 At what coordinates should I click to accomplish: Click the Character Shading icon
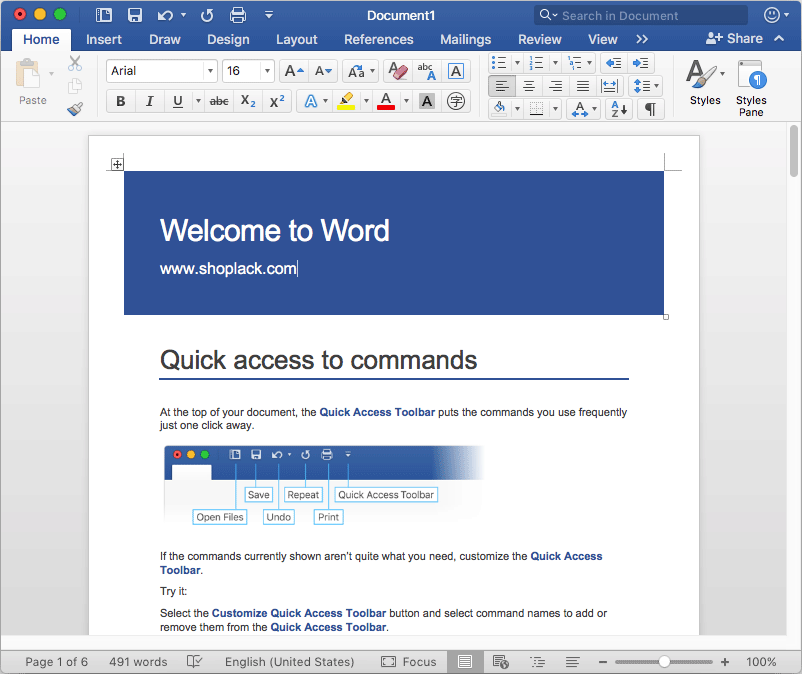click(427, 101)
